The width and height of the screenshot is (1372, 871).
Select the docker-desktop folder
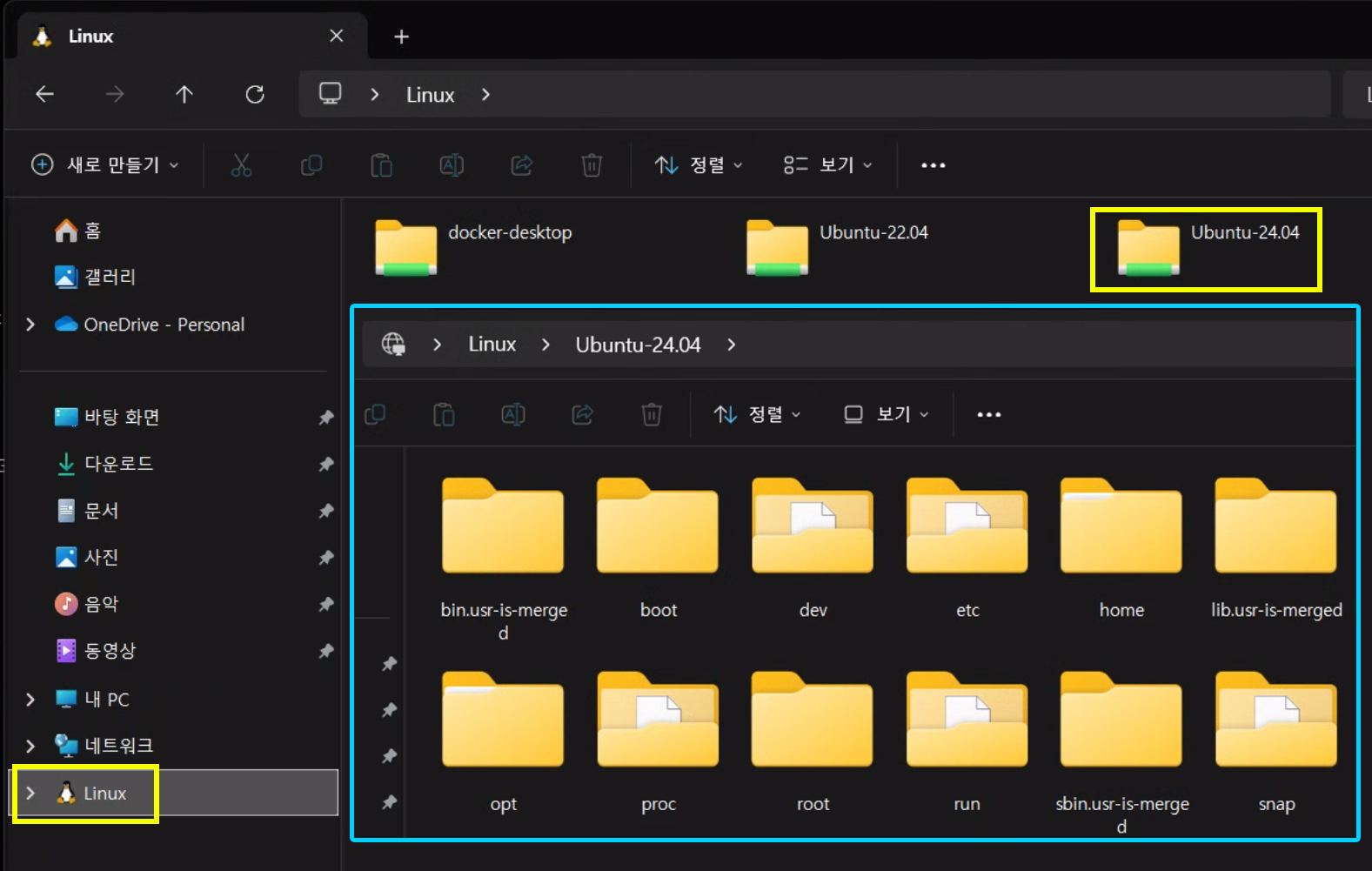point(474,247)
